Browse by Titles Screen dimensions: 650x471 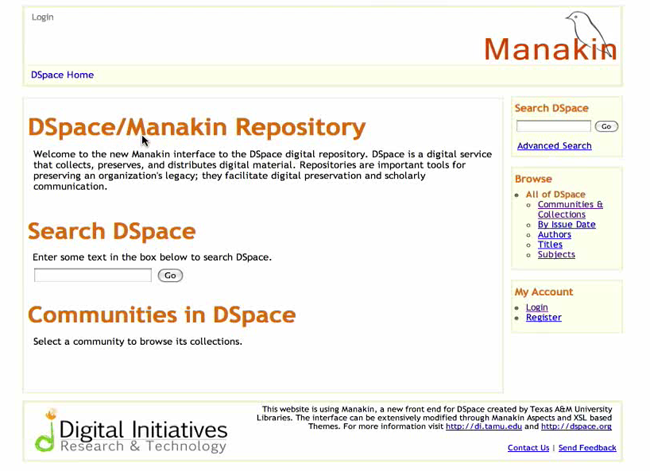coord(550,244)
